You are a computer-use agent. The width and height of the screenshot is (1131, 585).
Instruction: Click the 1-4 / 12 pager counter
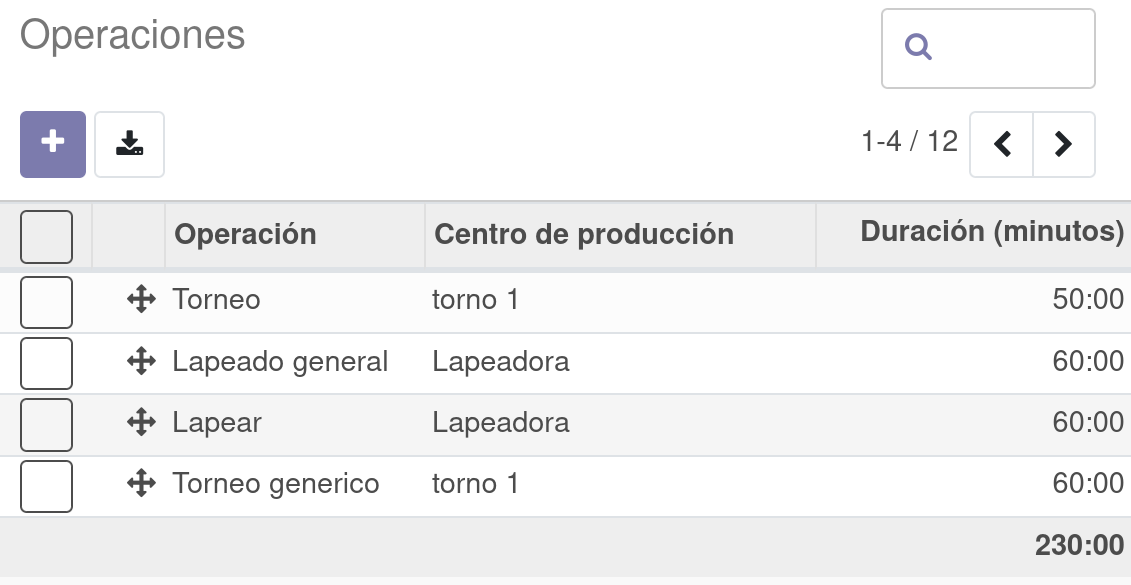tap(910, 142)
